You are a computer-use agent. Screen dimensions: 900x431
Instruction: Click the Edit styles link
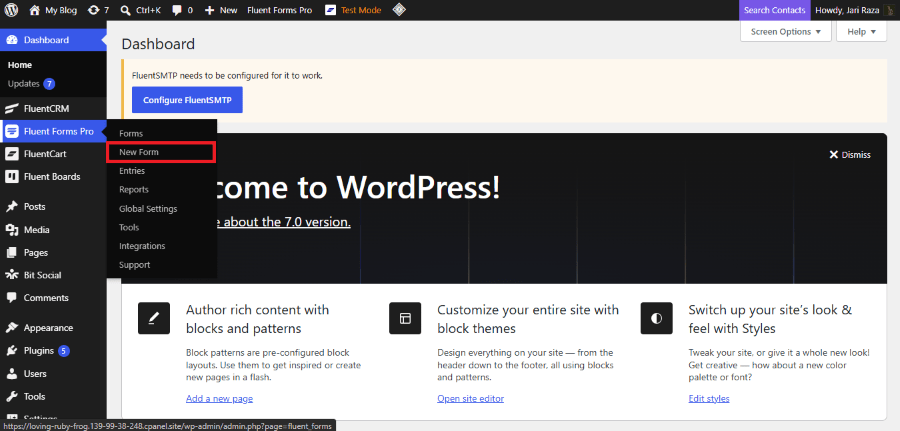(x=709, y=398)
